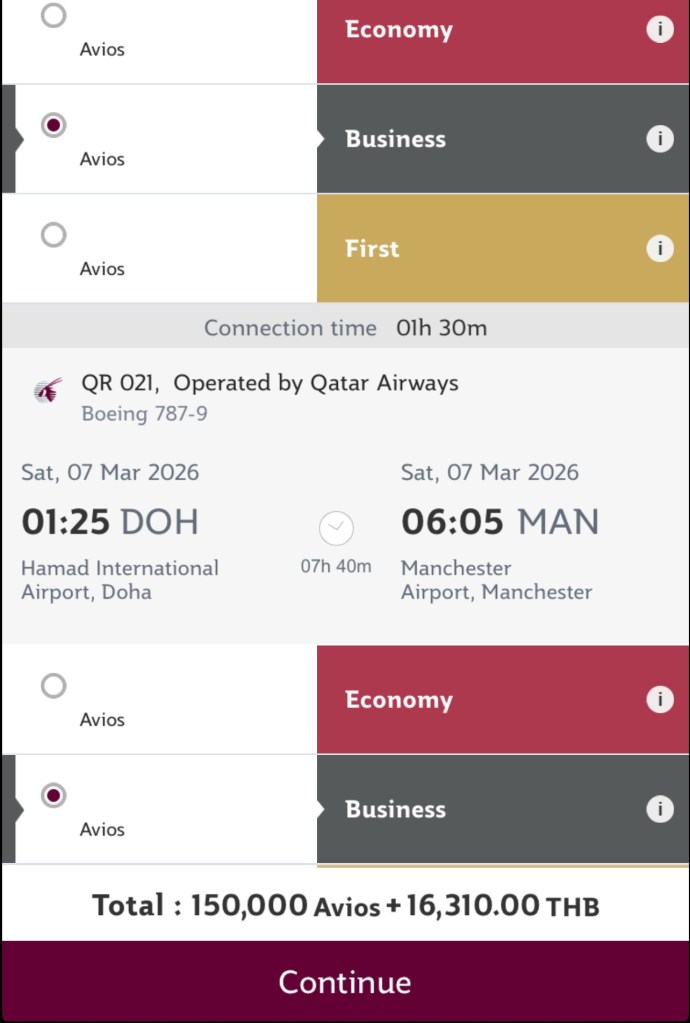
Task: Choose First class Avios option
Action: [53, 236]
